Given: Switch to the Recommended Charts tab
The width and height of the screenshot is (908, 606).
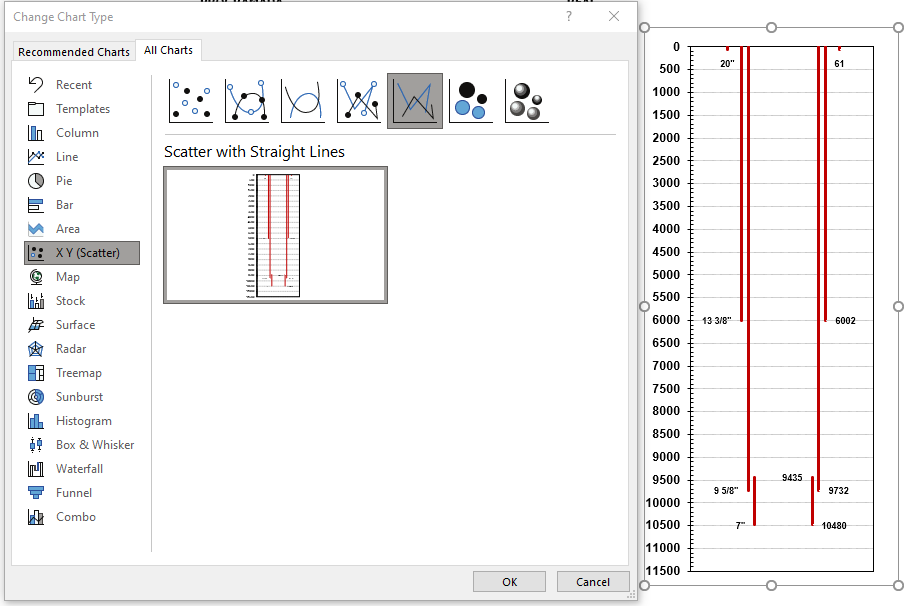Looking at the screenshot, I should coord(74,52).
